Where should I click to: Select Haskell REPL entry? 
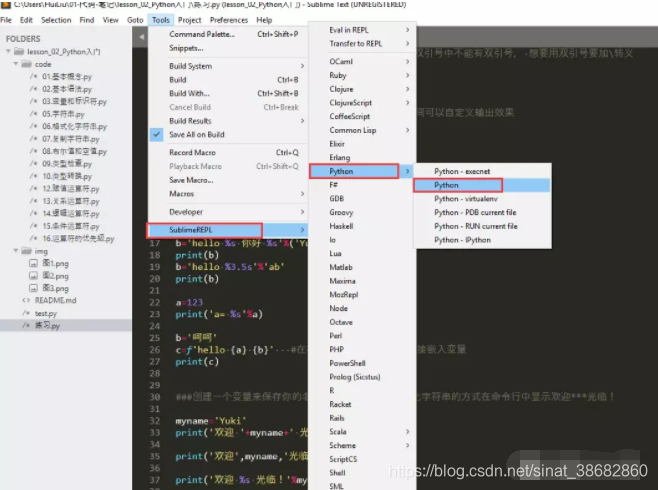tap(362, 227)
